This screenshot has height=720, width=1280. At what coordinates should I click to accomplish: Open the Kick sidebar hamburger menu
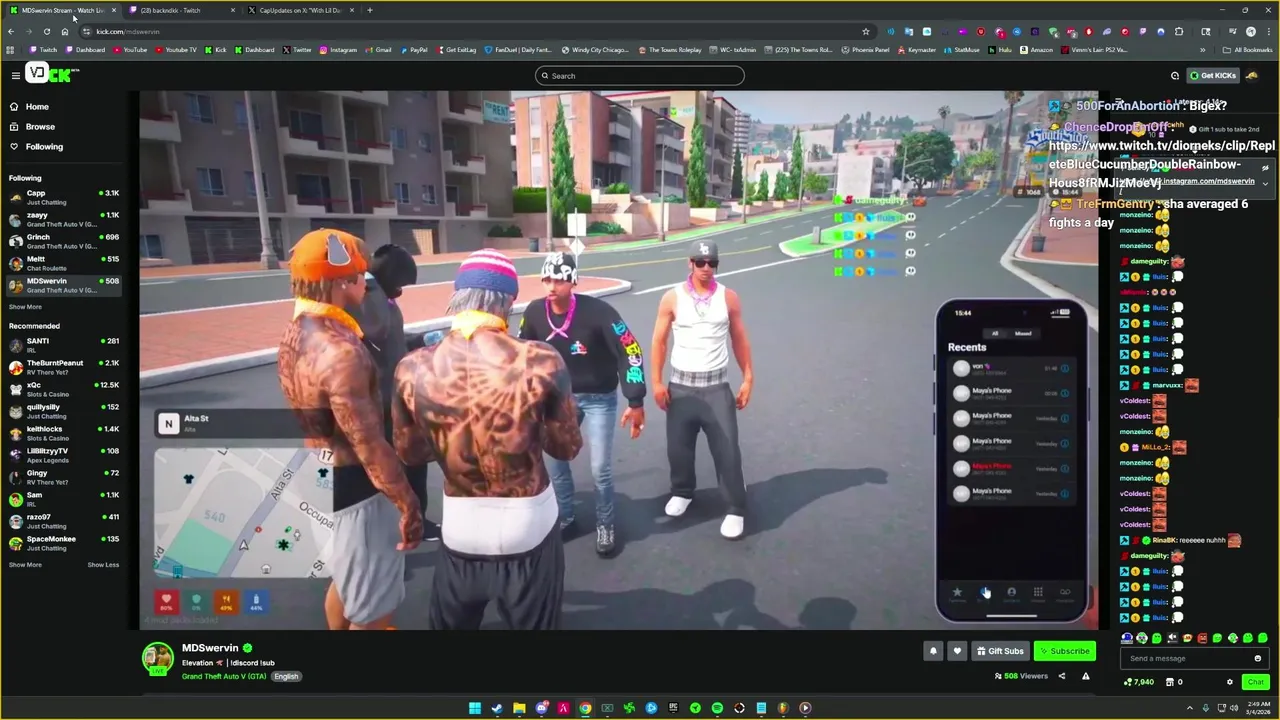[x=15, y=75]
